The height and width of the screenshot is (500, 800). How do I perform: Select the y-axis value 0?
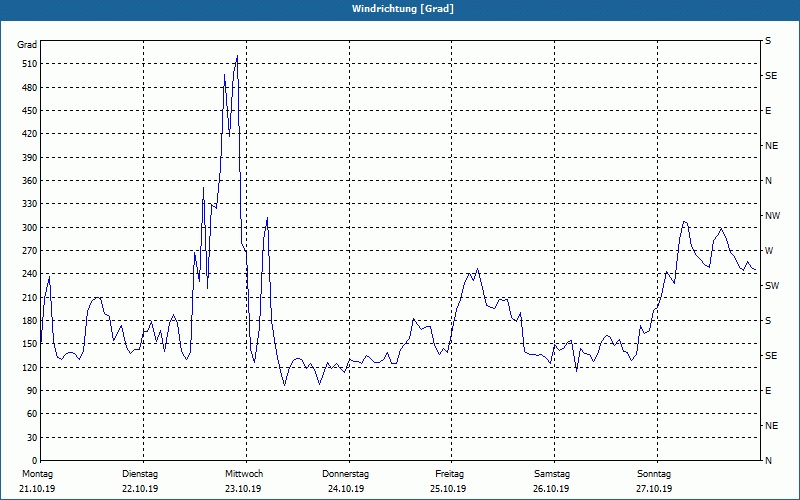tap(35, 461)
